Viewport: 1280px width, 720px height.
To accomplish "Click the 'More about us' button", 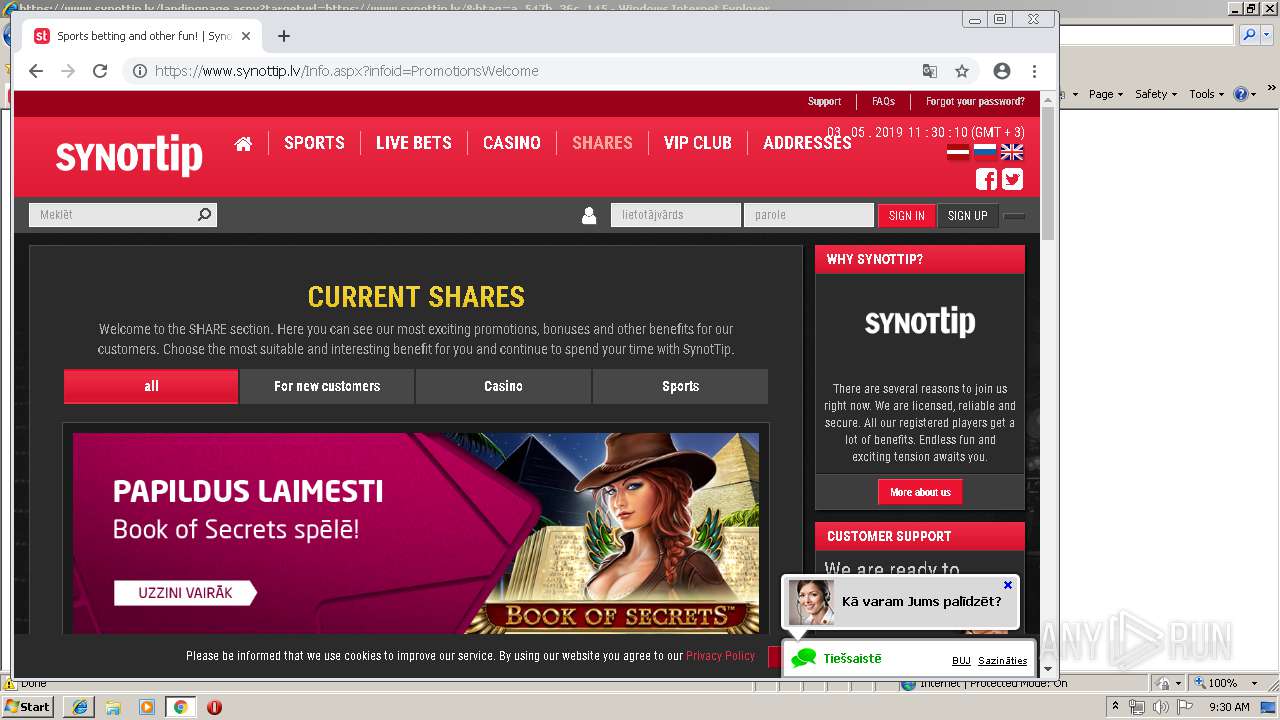I will point(920,492).
